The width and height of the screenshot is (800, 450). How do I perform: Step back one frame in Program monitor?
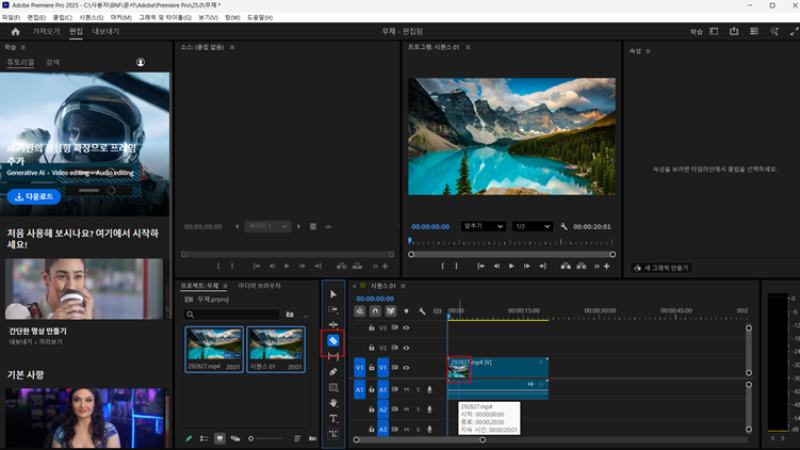pos(496,266)
